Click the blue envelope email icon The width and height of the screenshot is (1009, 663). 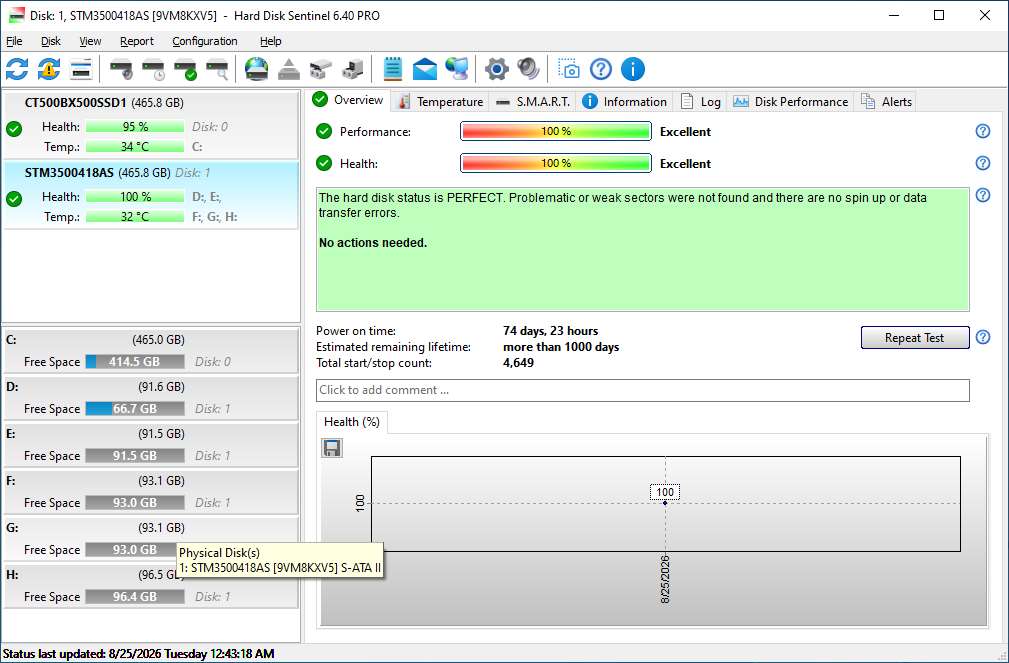(x=425, y=69)
